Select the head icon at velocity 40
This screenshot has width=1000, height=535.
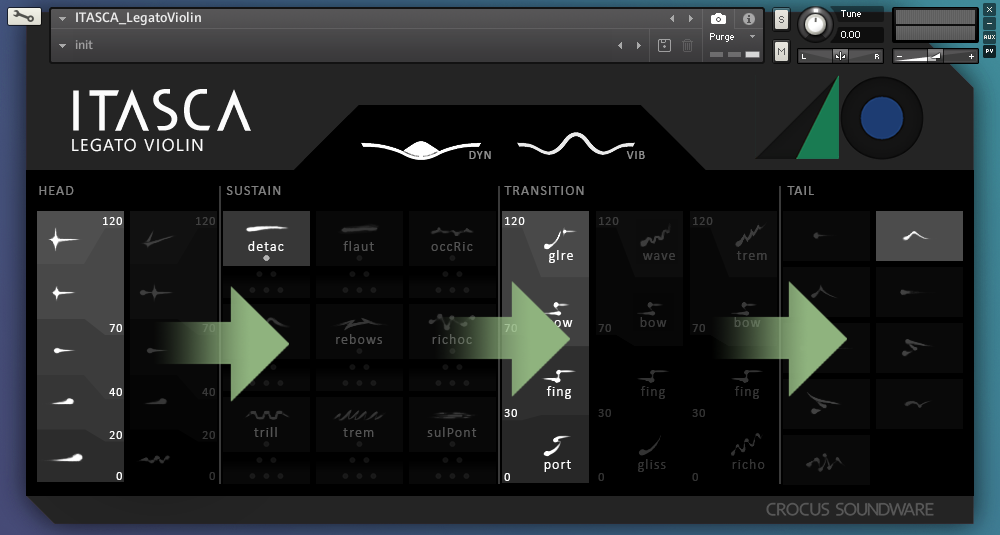pyautogui.click(x=64, y=401)
